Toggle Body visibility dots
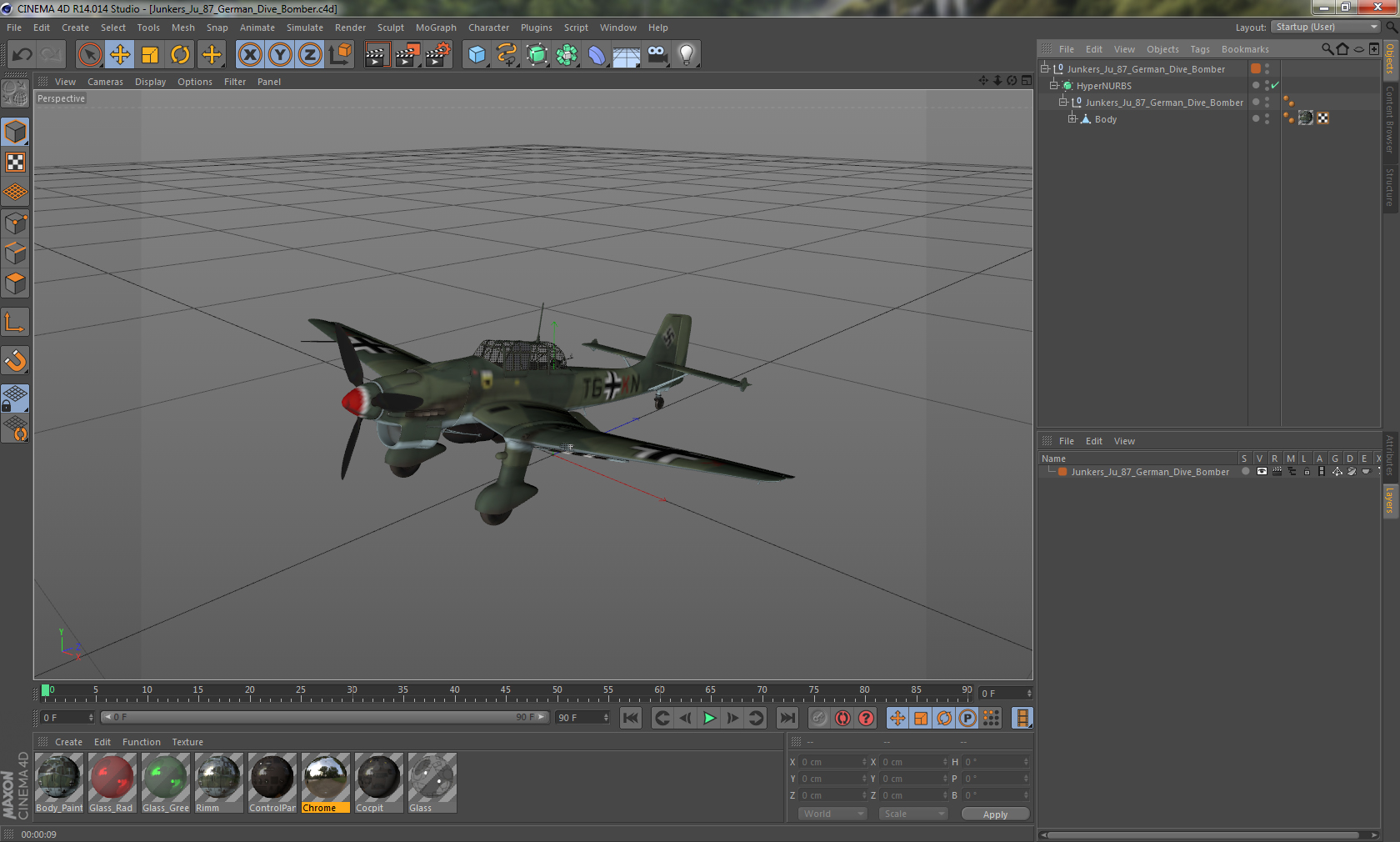 point(1267,119)
